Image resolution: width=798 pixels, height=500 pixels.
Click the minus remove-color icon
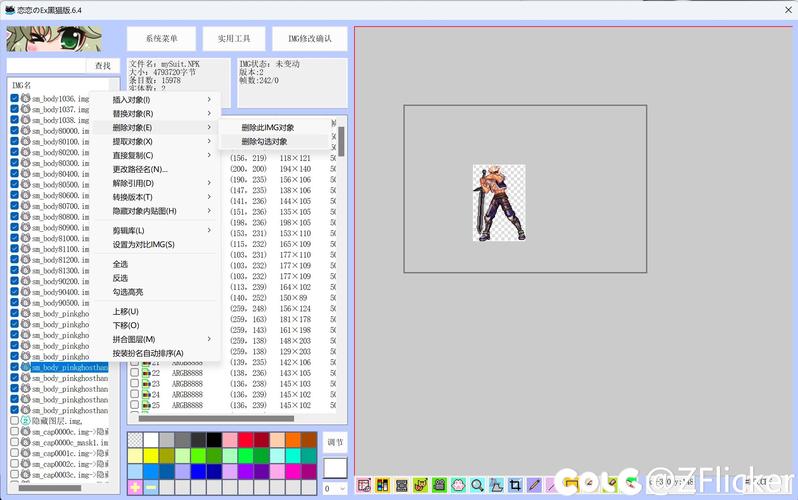151,487
